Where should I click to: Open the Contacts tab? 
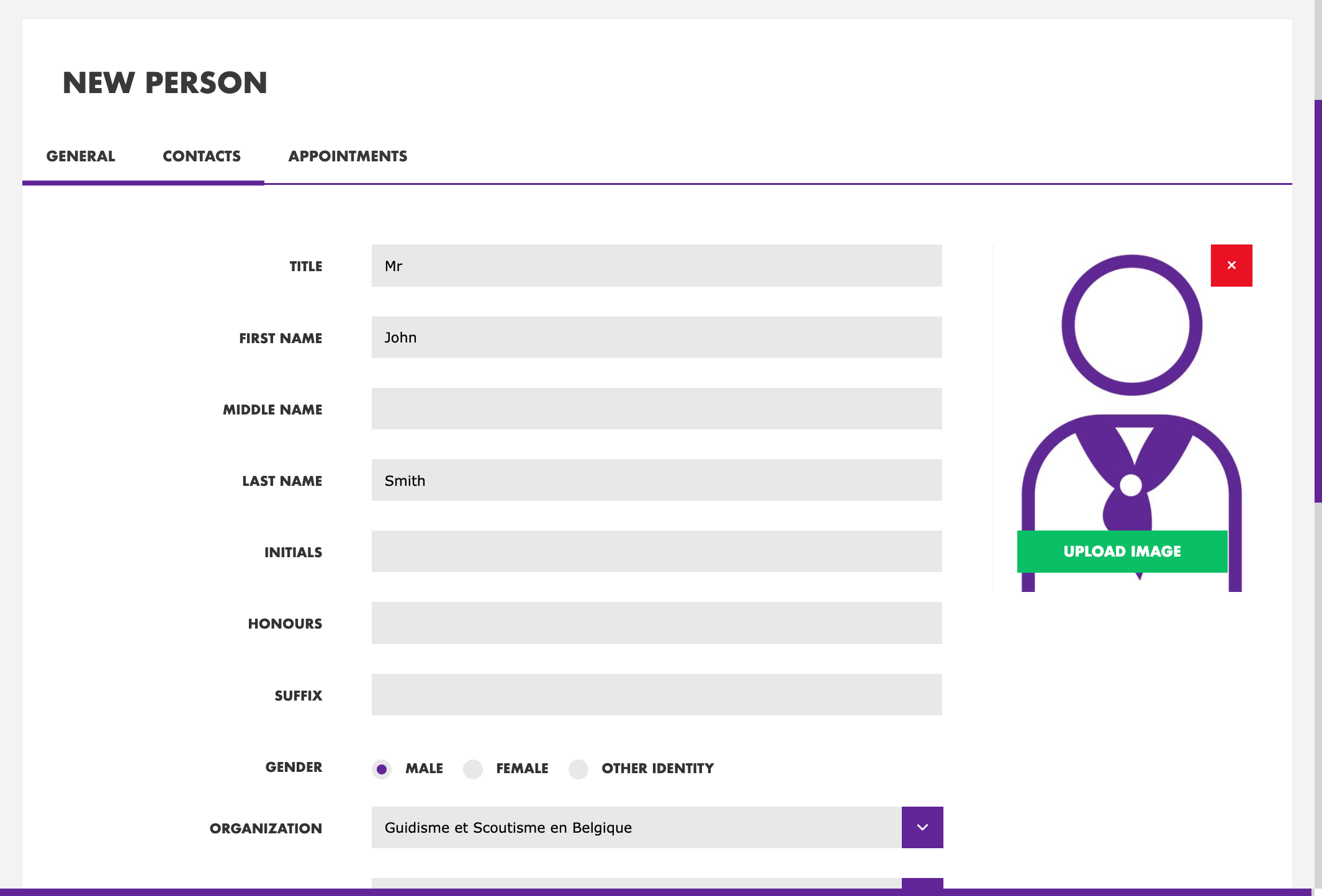[202, 156]
